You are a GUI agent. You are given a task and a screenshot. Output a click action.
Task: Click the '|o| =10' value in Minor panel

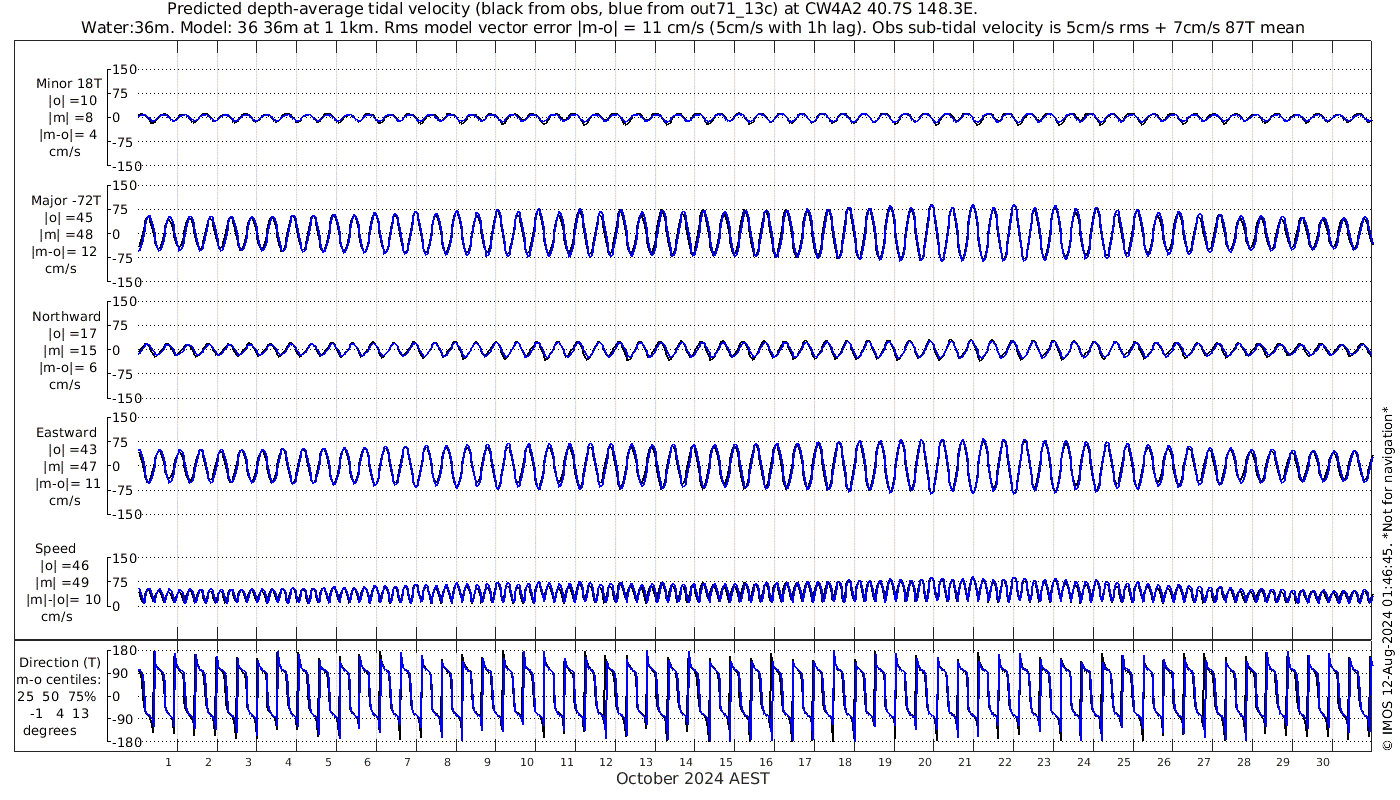point(72,101)
